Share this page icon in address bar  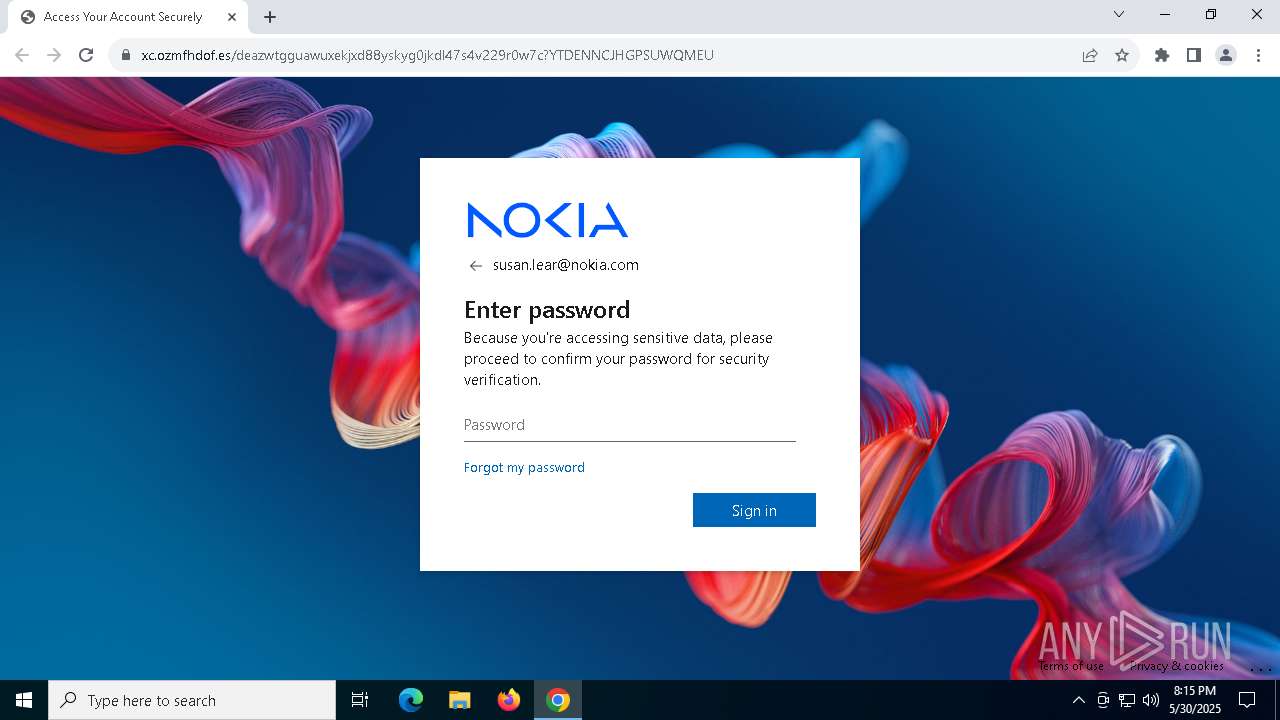click(1090, 55)
